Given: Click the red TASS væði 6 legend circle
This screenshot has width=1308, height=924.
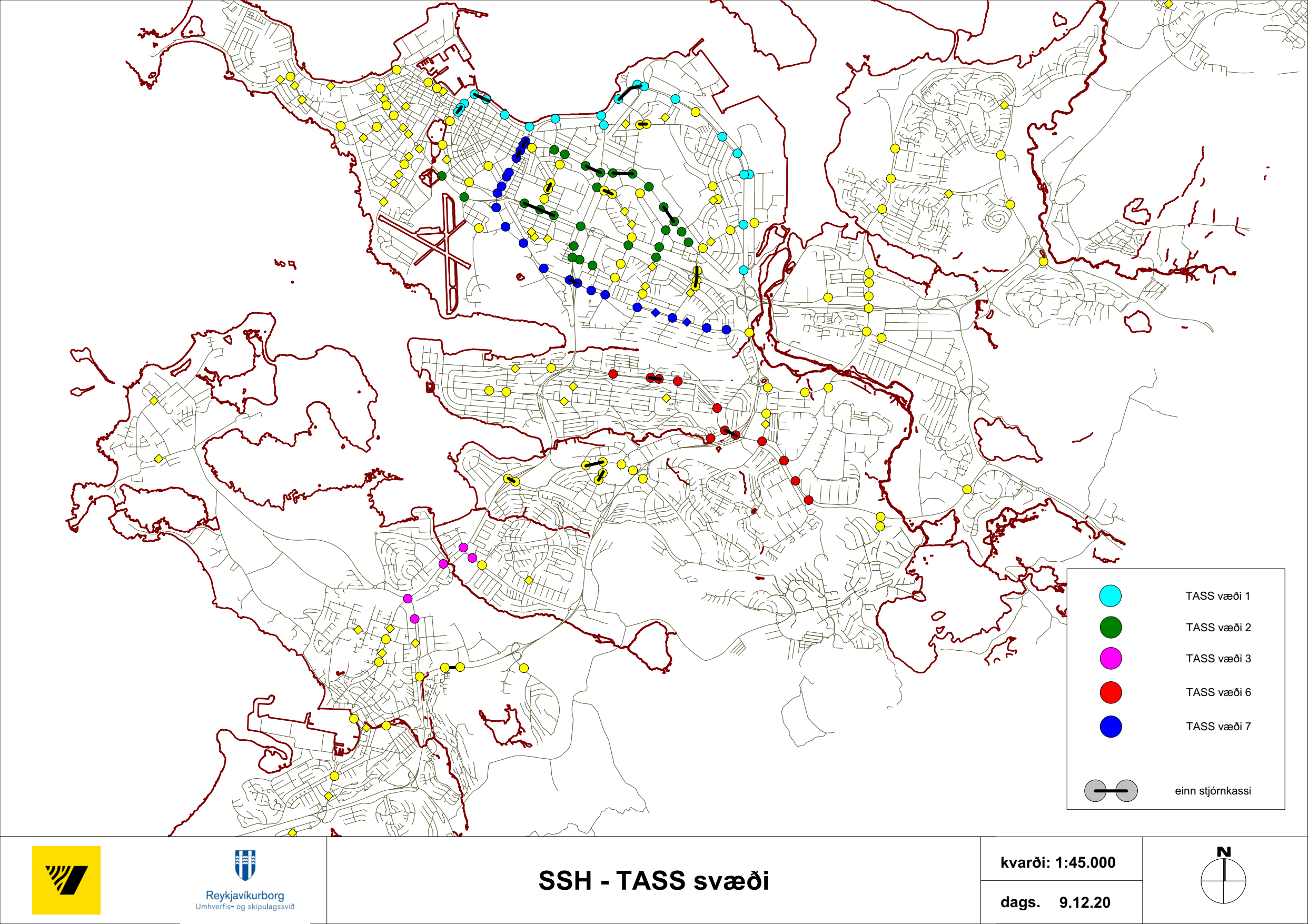Looking at the screenshot, I should pos(1111,692).
